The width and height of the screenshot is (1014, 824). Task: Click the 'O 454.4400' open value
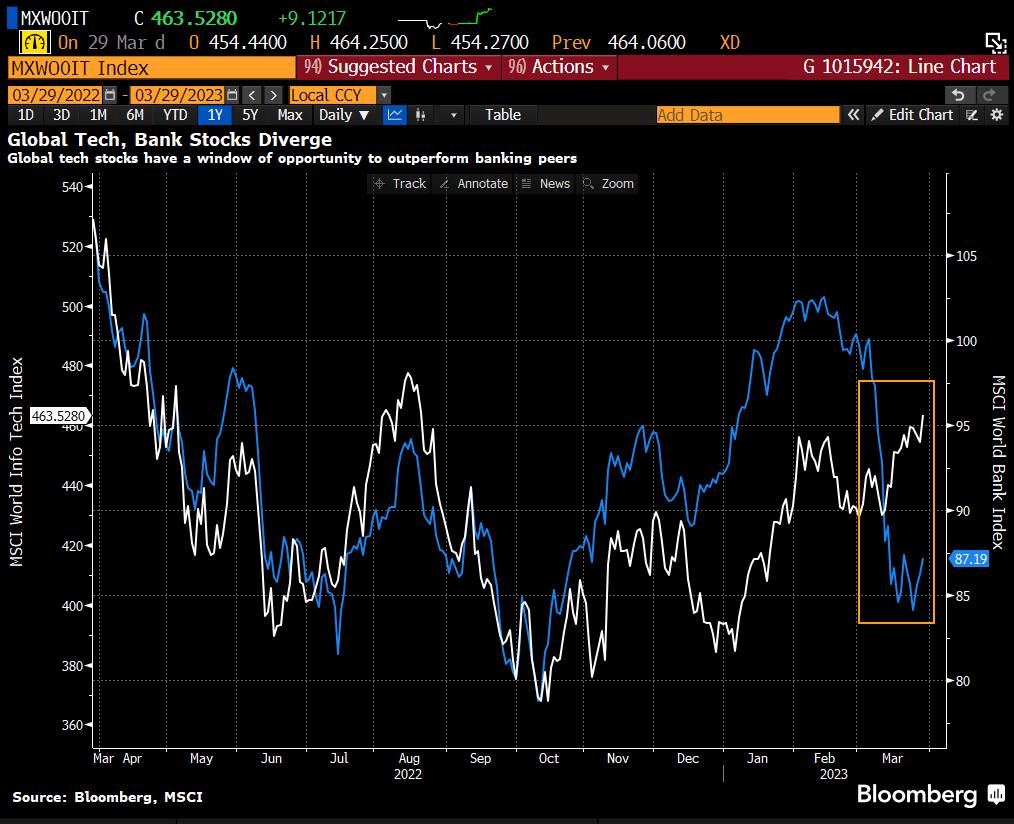point(238,43)
